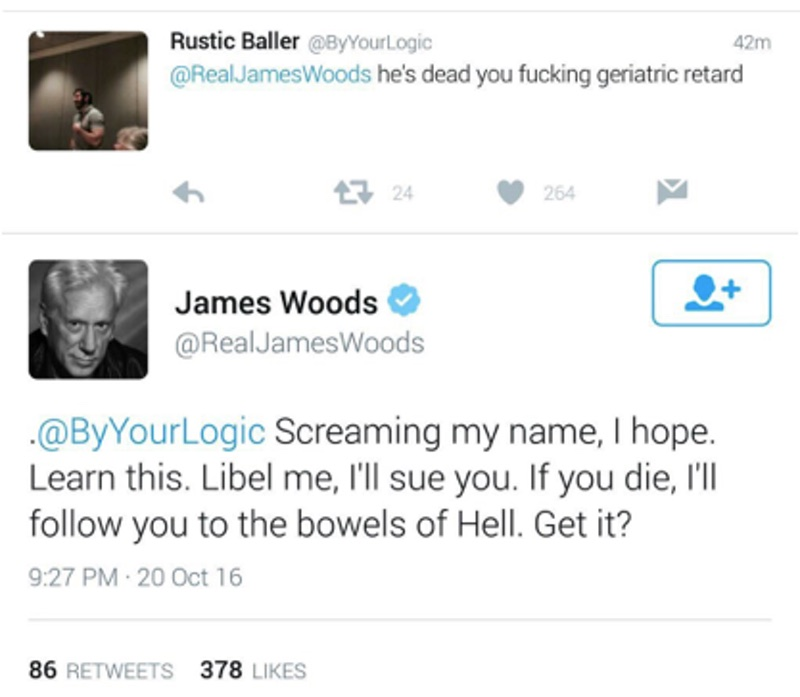Image resolution: width=800 pixels, height=697 pixels.
Task: Click the @RealJamesWoods handle under name
Action: tap(299, 343)
